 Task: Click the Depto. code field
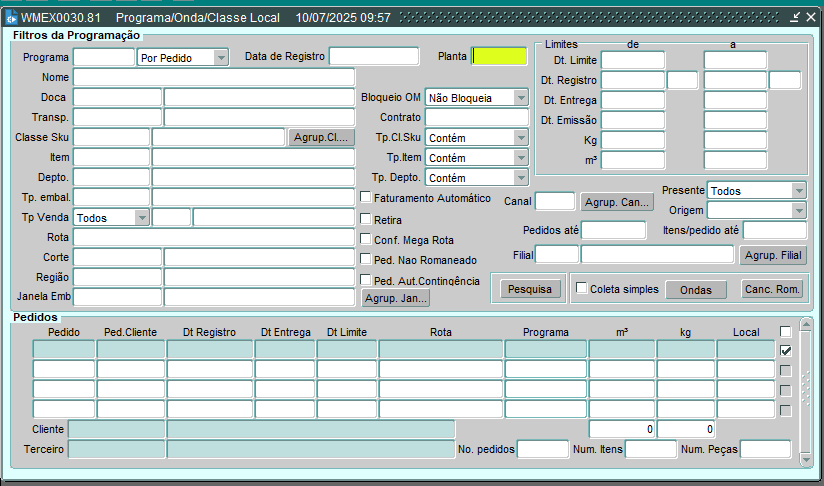111,177
